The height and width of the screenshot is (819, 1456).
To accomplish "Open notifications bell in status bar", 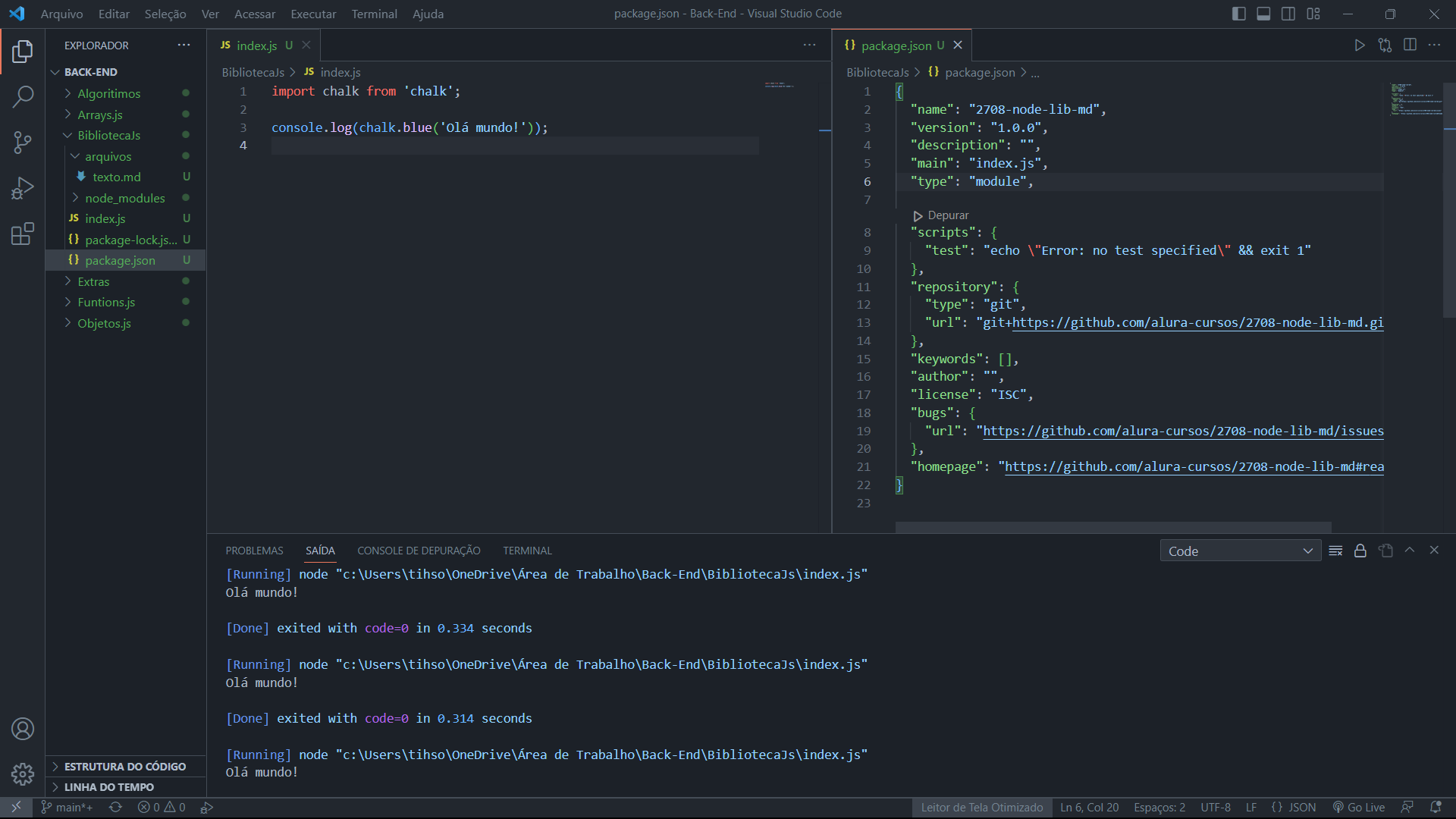I will [x=1436, y=808].
